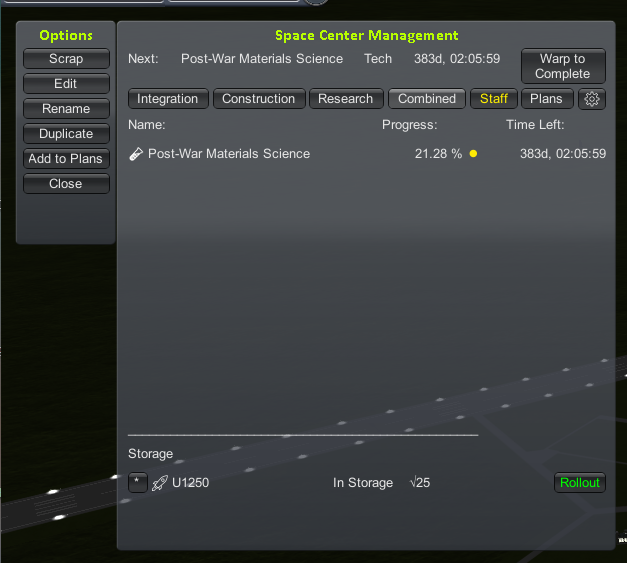Show the Research tab
The image size is (627, 563).
point(346,99)
